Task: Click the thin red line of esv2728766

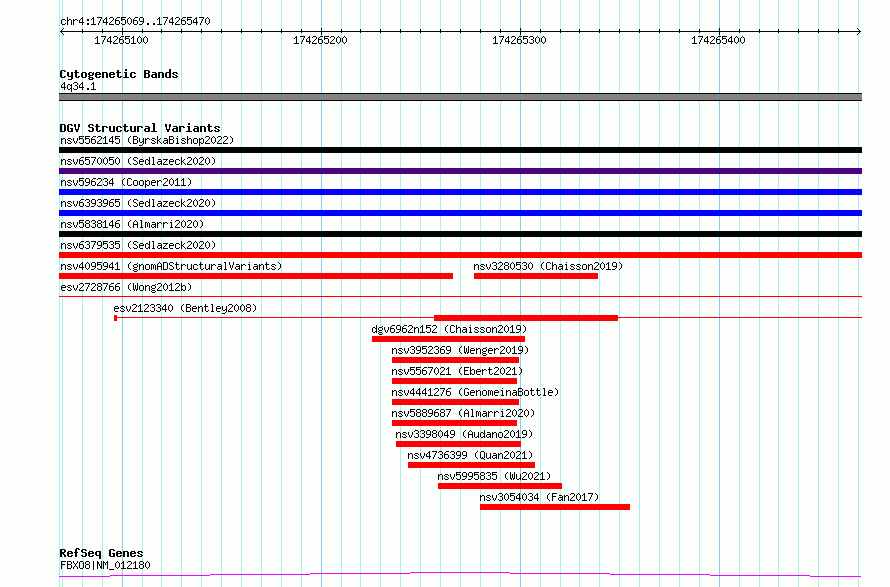Action: coord(460,296)
